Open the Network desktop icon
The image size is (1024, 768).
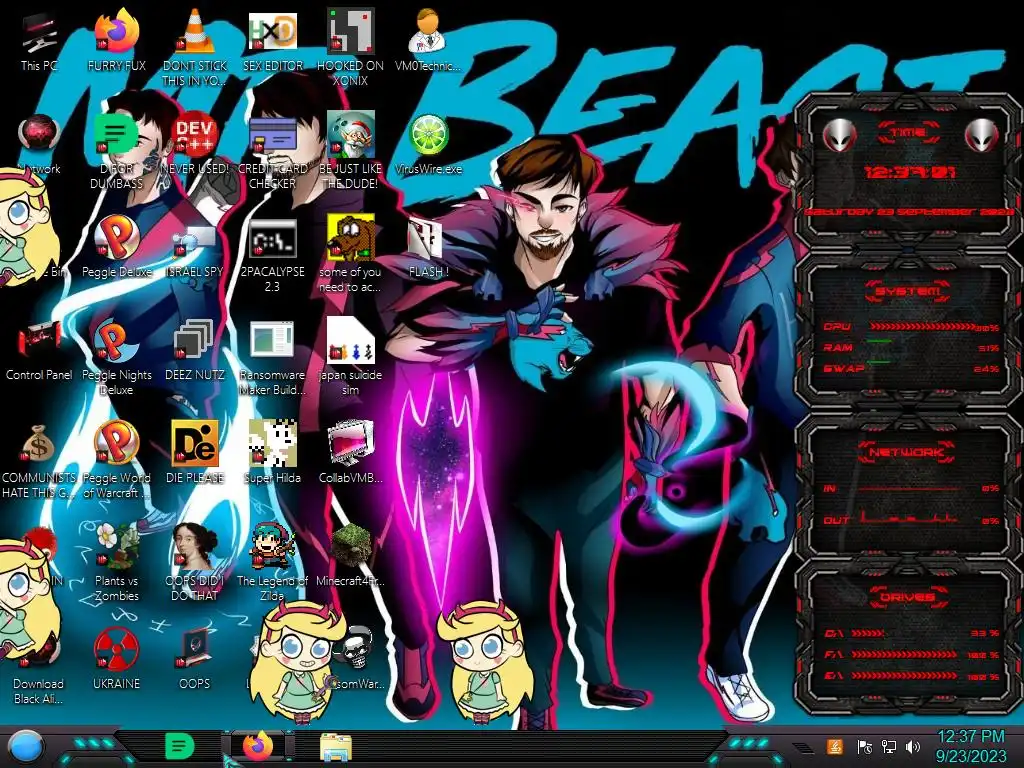(39, 135)
